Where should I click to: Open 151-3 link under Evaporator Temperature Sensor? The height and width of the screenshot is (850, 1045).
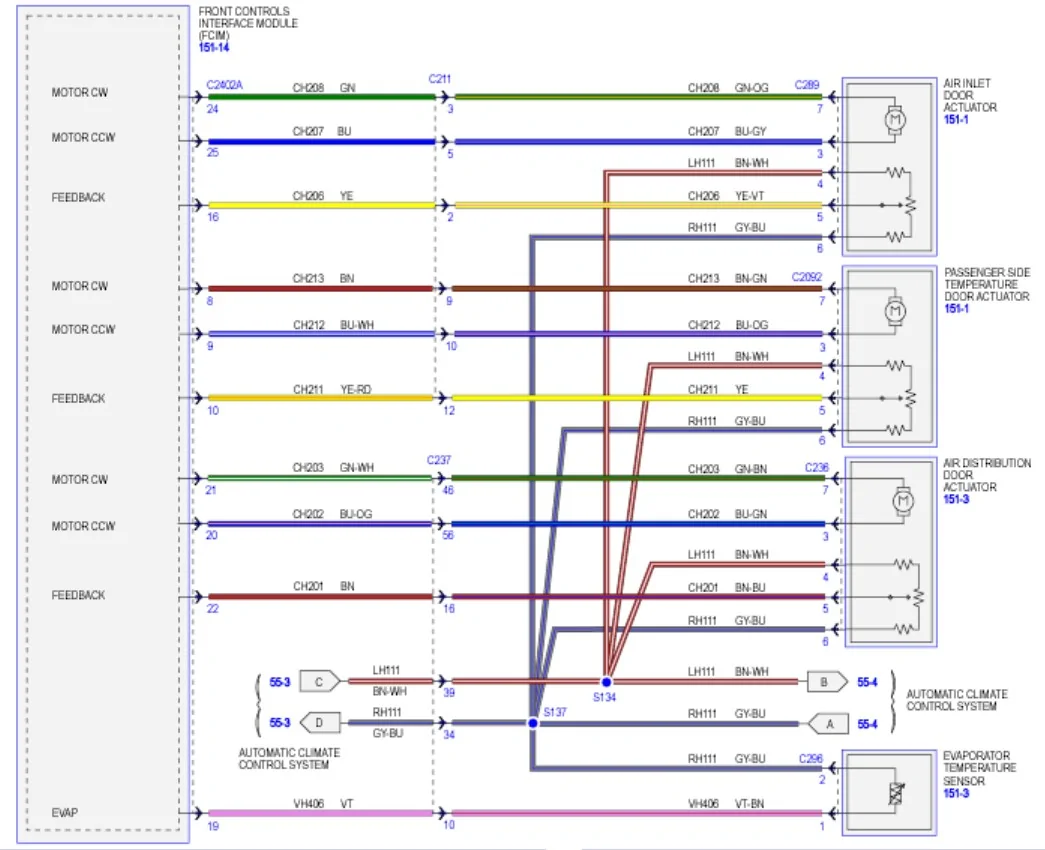coord(956,793)
